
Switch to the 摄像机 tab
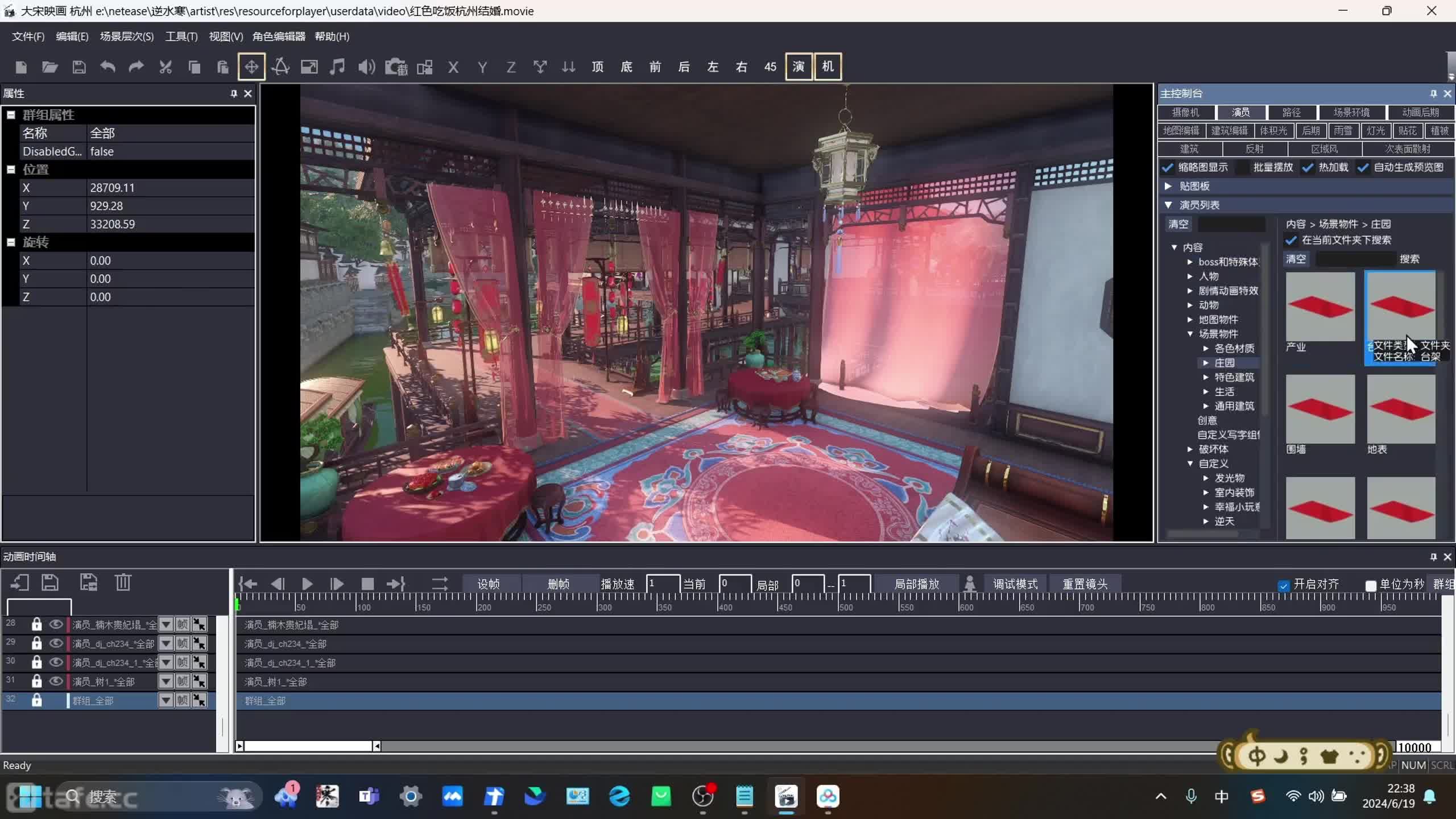click(1186, 112)
